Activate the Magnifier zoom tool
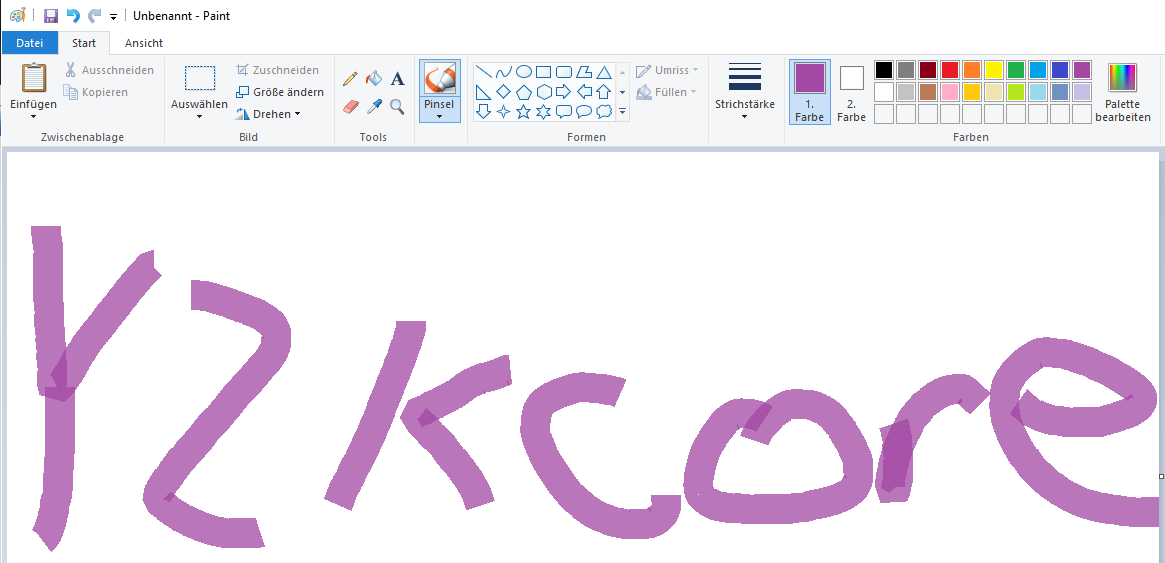 (x=397, y=106)
